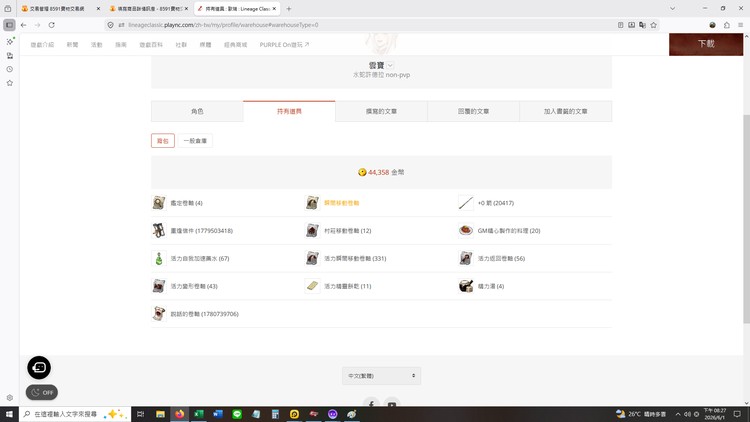Open the black chat bot bubble
The height and width of the screenshot is (422, 750).
tap(39, 367)
